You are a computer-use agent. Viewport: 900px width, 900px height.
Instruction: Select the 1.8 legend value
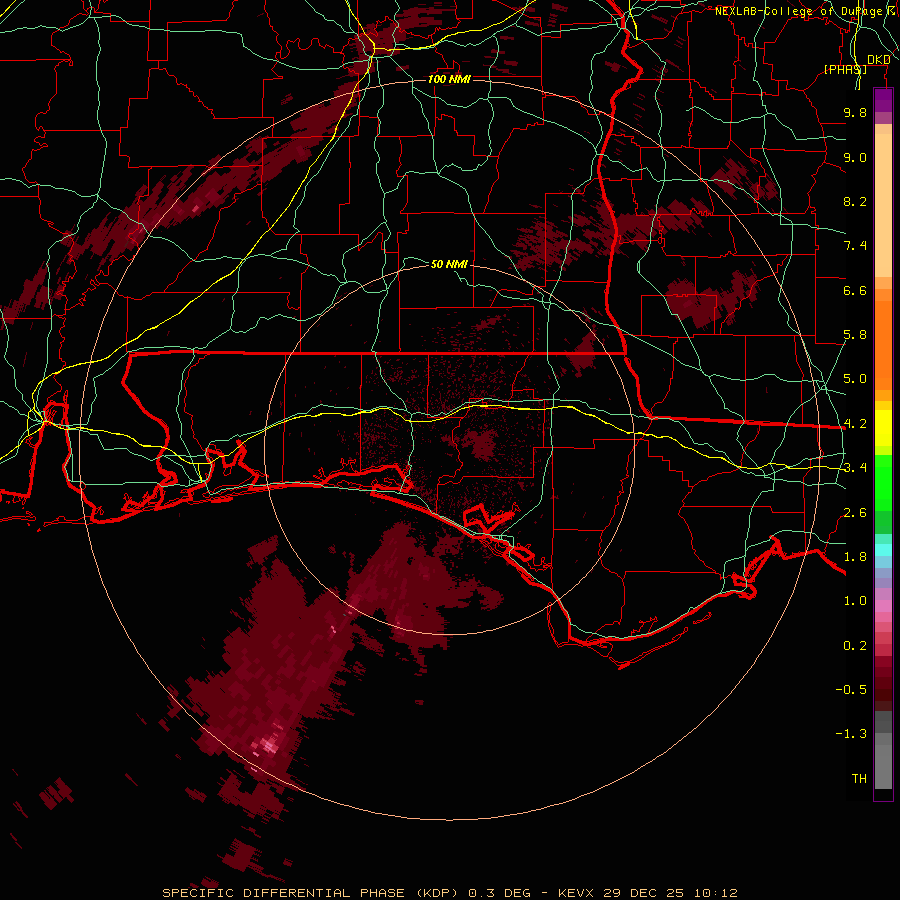click(x=855, y=557)
